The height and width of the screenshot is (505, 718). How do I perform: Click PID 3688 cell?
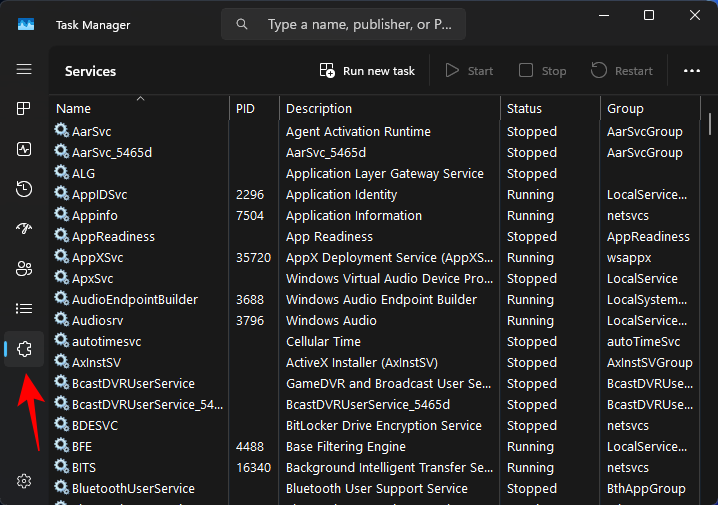(x=250, y=300)
